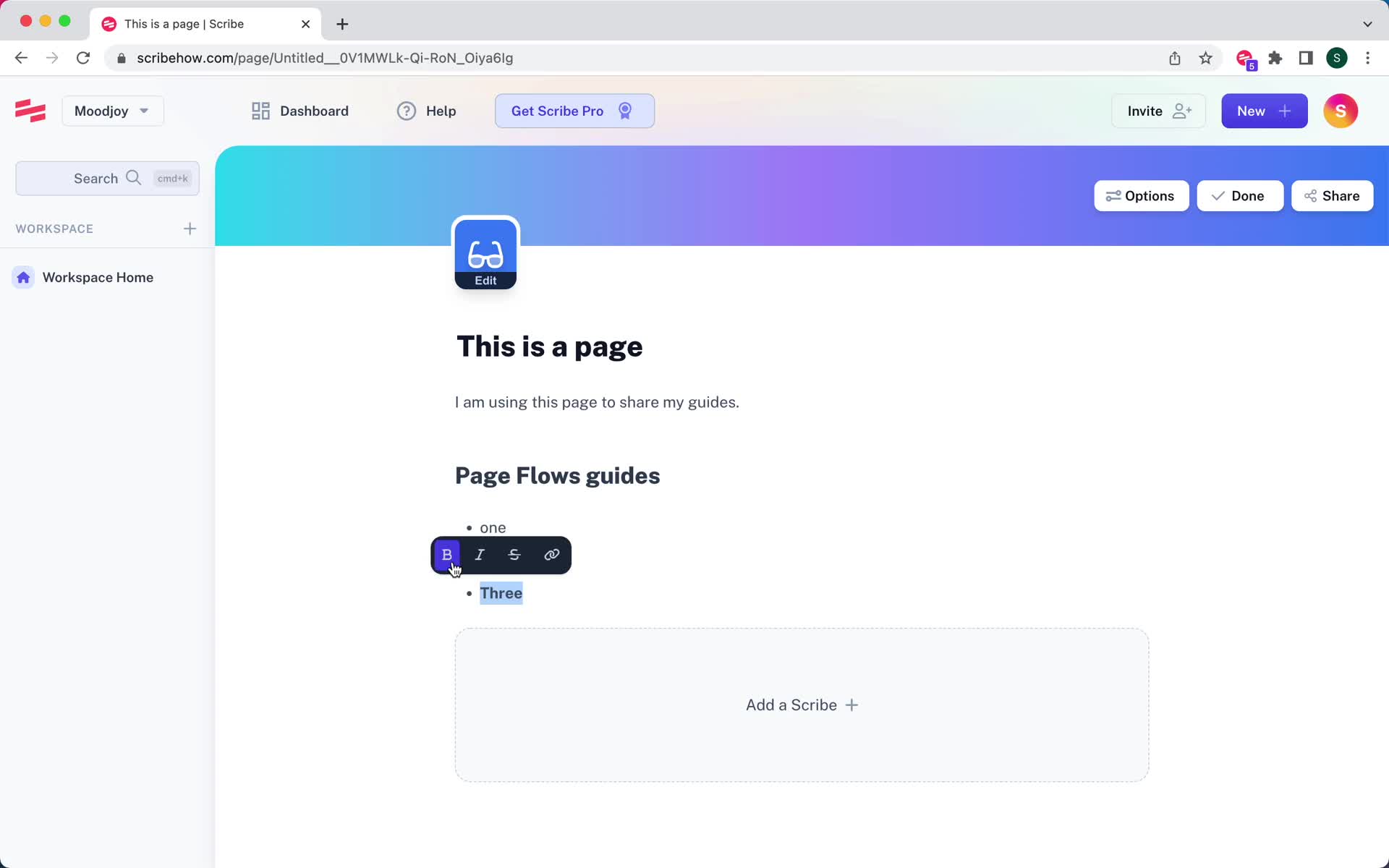Screen dimensions: 1389x868
Task: Click the Invite button
Action: click(x=1157, y=111)
